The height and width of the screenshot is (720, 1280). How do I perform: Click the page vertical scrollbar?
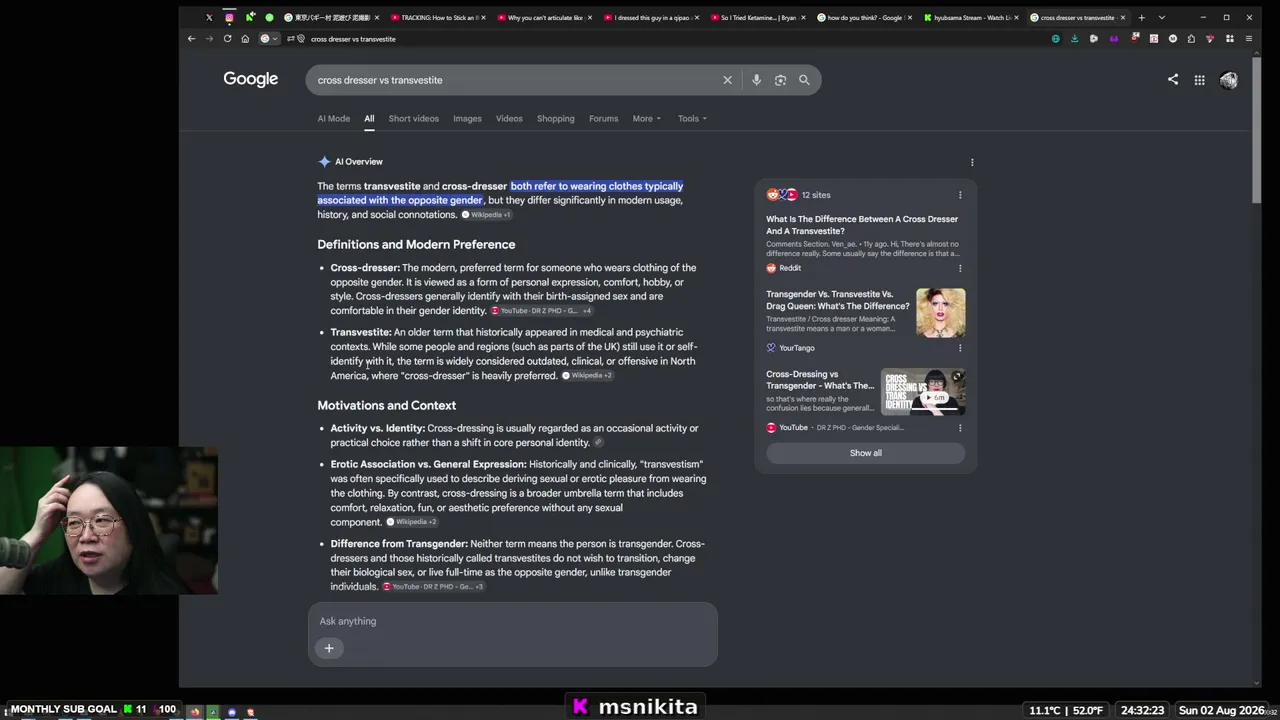pyautogui.click(x=1256, y=130)
